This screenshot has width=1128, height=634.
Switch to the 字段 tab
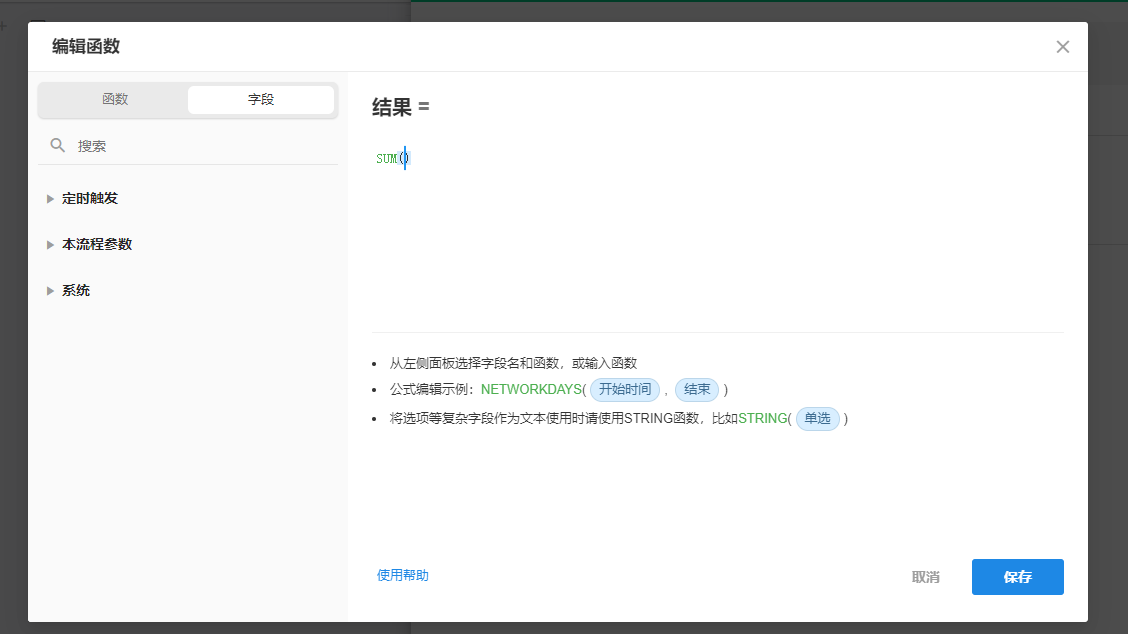[x=260, y=99]
